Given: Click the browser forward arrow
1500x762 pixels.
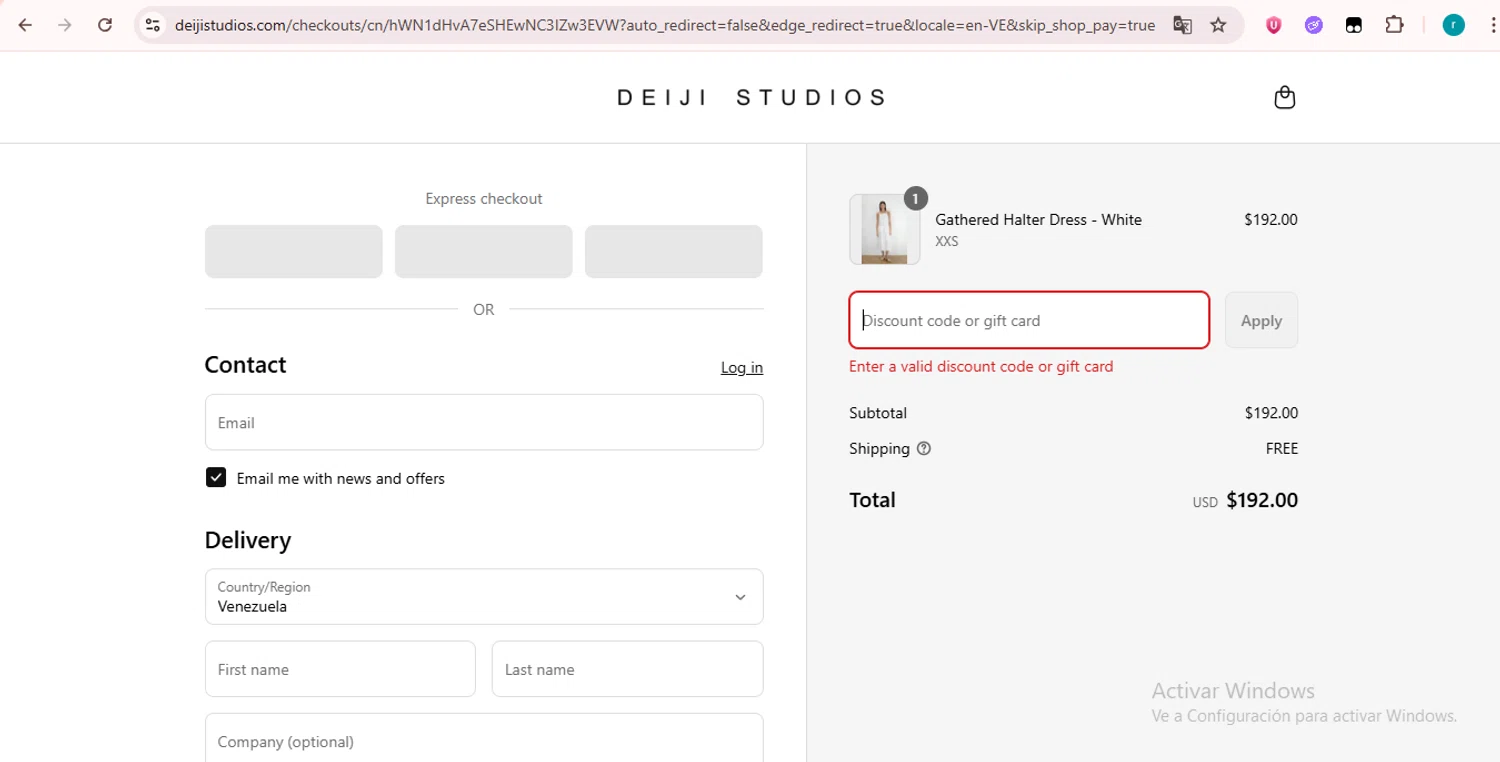Looking at the screenshot, I should tap(65, 25).
